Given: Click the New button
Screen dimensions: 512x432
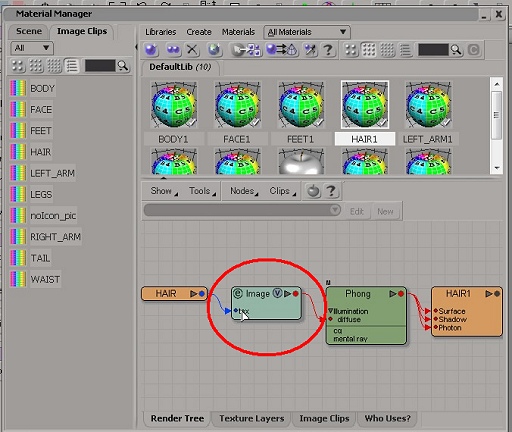Looking at the screenshot, I should tap(385, 211).
